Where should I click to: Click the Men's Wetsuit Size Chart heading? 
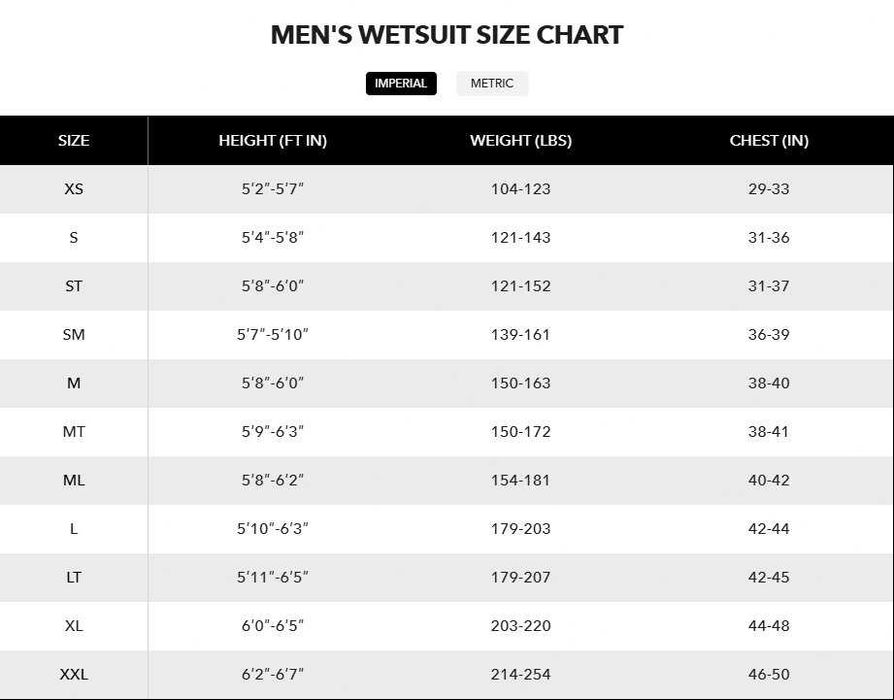[x=447, y=35]
